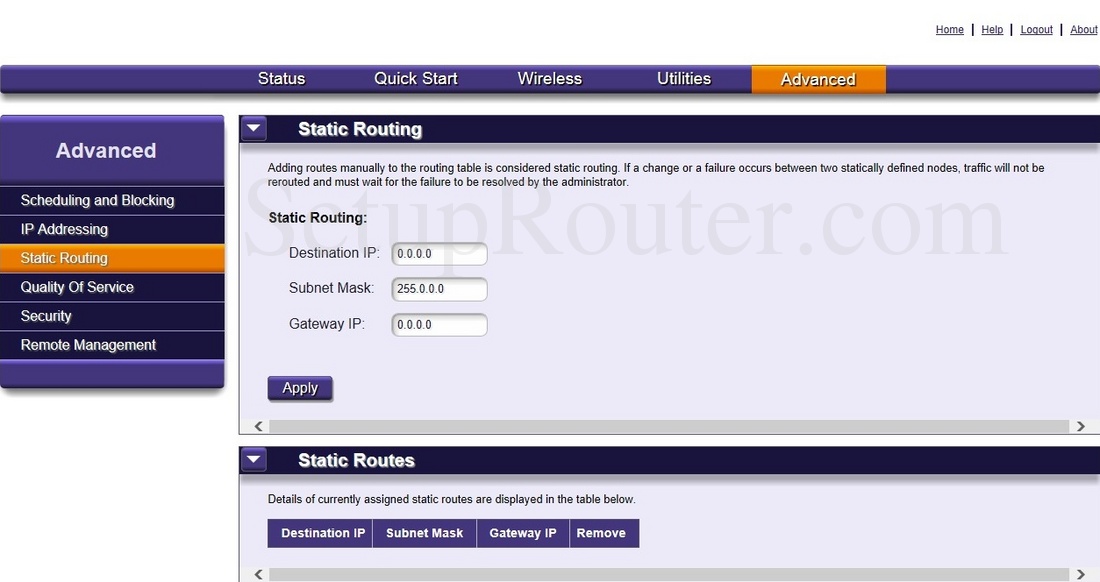Open Scheduling and Blocking in sidebar

[x=112, y=201]
